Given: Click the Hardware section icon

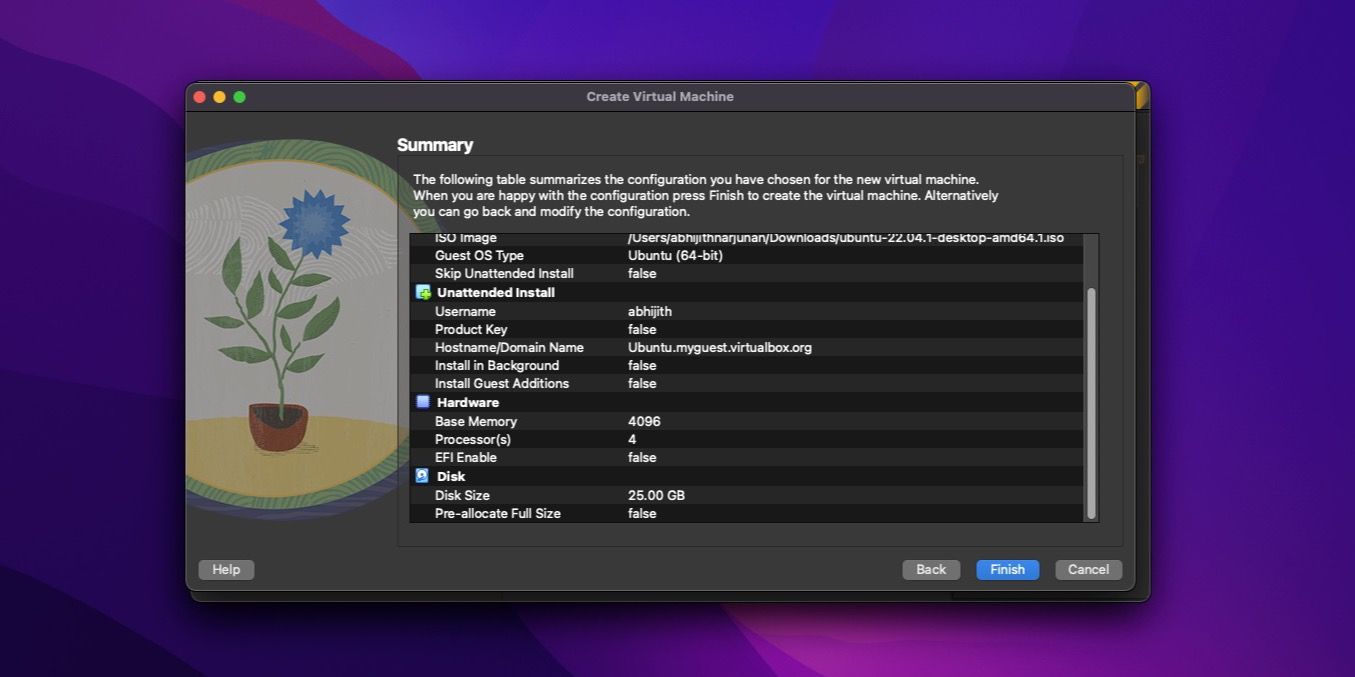Looking at the screenshot, I should tap(423, 402).
